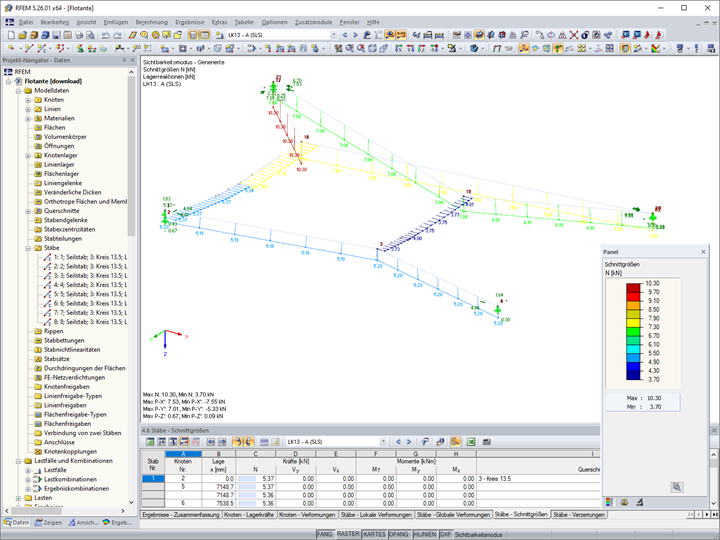Toggle table display icon in toolbar
The width and height of the screenshot is (720, 540).
click(x=204, y=35)
